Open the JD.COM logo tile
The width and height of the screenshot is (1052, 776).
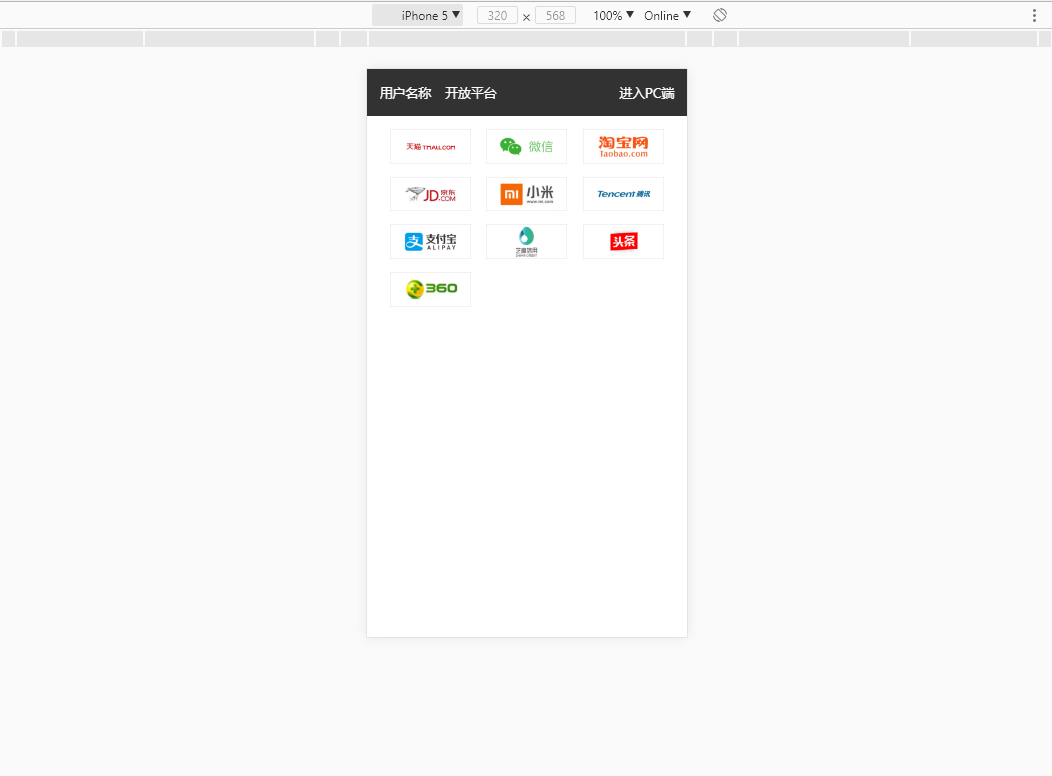tap(430, 195)
